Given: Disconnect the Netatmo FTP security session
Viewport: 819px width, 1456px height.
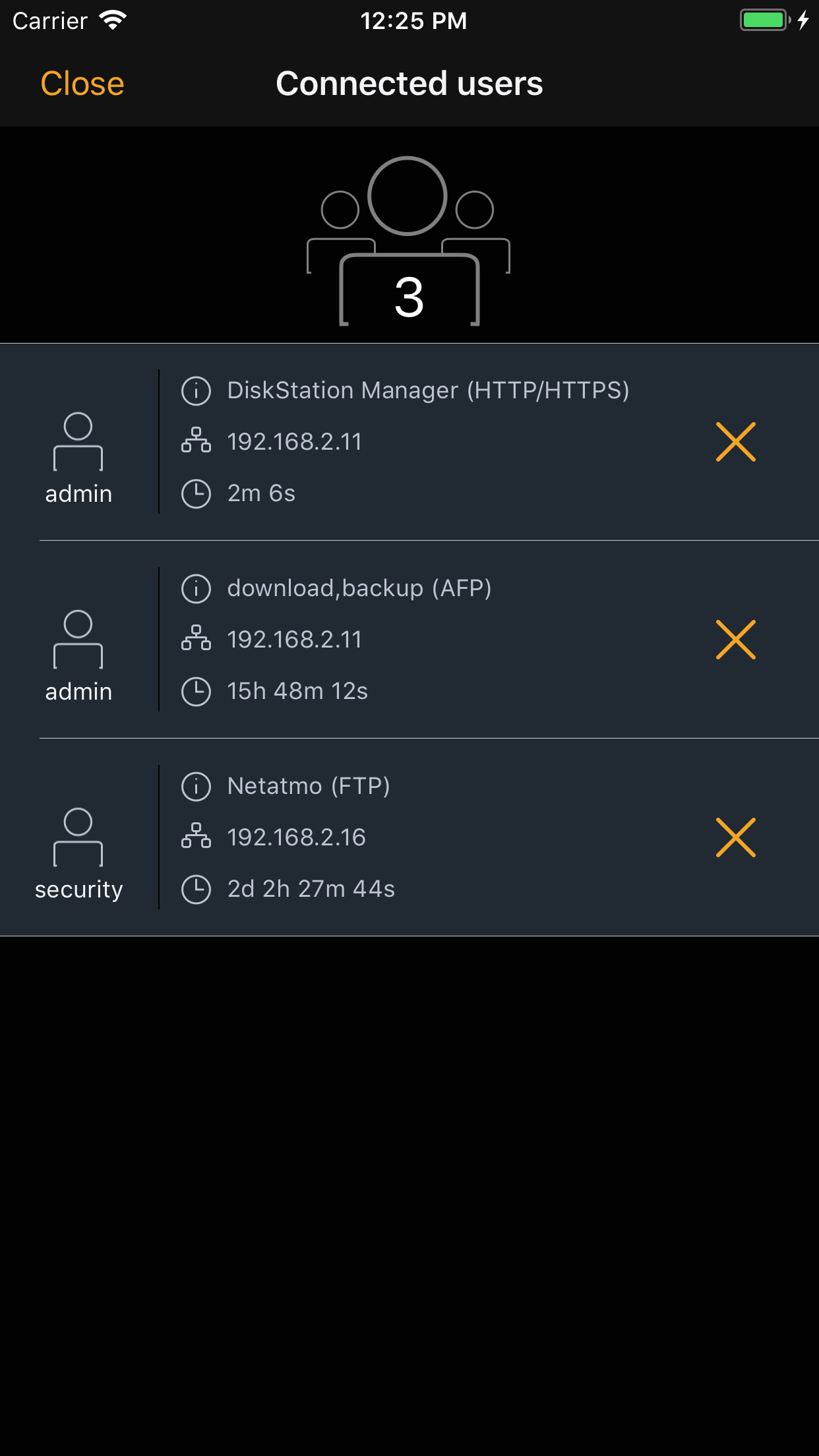Looking at the screenshot, I should tap(736, 837).
